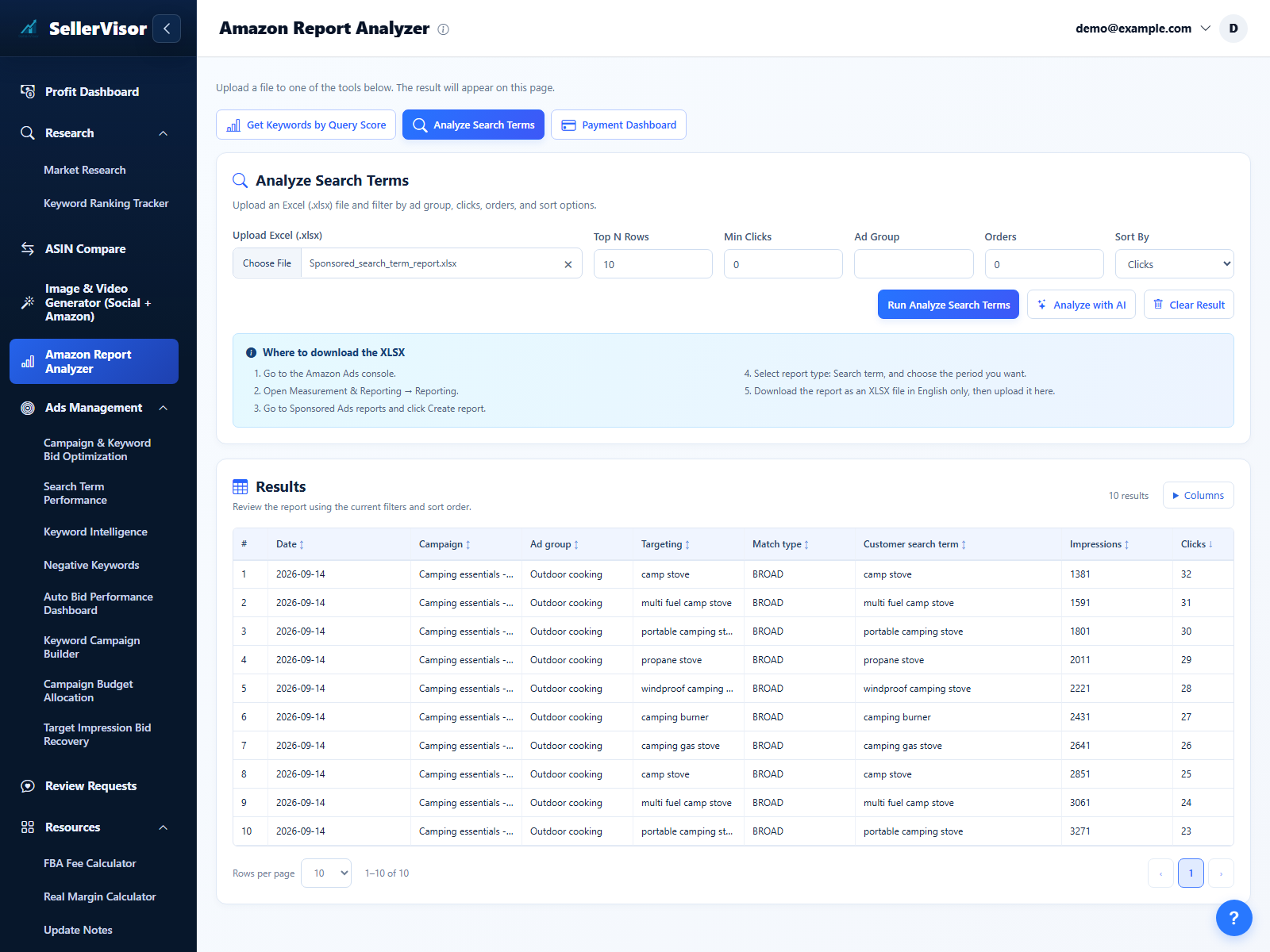Go to previous results page arrow

point(1160,873)
